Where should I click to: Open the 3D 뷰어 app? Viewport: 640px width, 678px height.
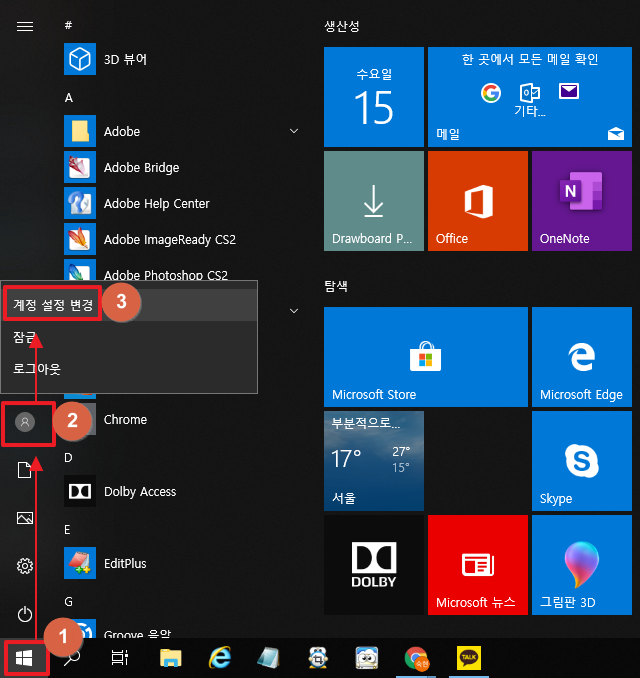click(x=182, y=59)
